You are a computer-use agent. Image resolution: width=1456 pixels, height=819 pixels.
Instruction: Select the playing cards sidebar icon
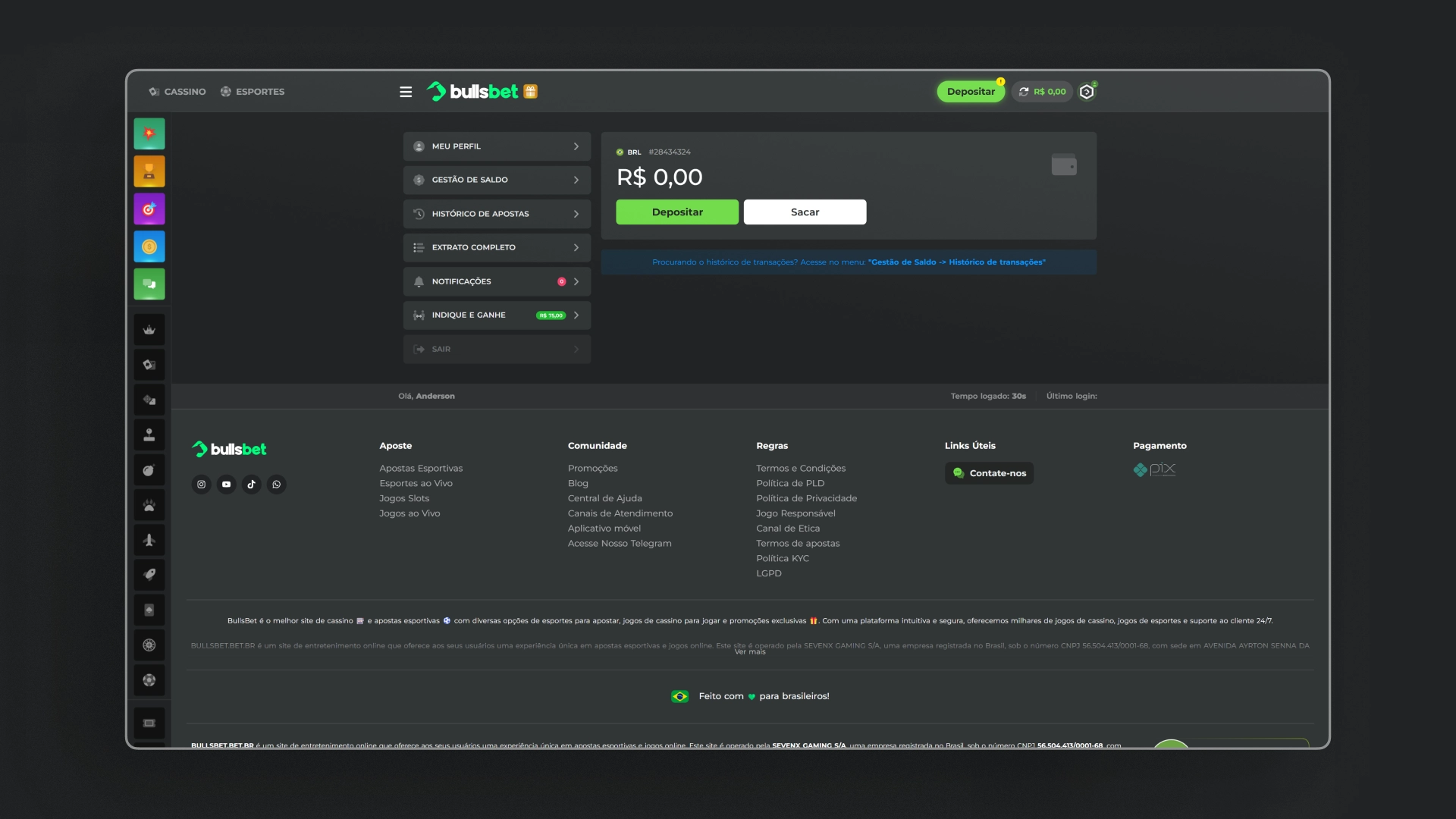click(149, 365)
